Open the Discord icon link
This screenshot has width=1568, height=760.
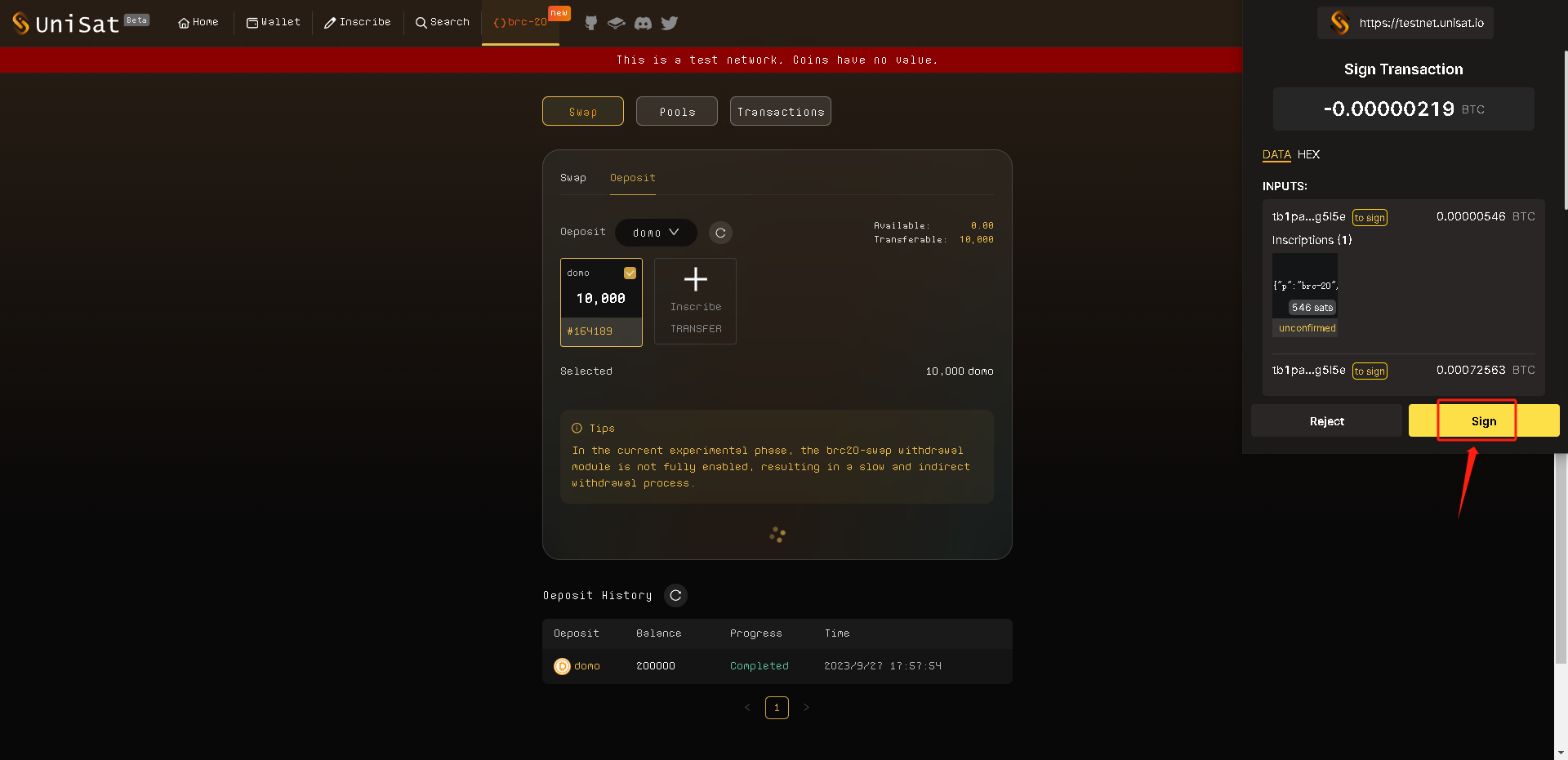coord(644,23)
